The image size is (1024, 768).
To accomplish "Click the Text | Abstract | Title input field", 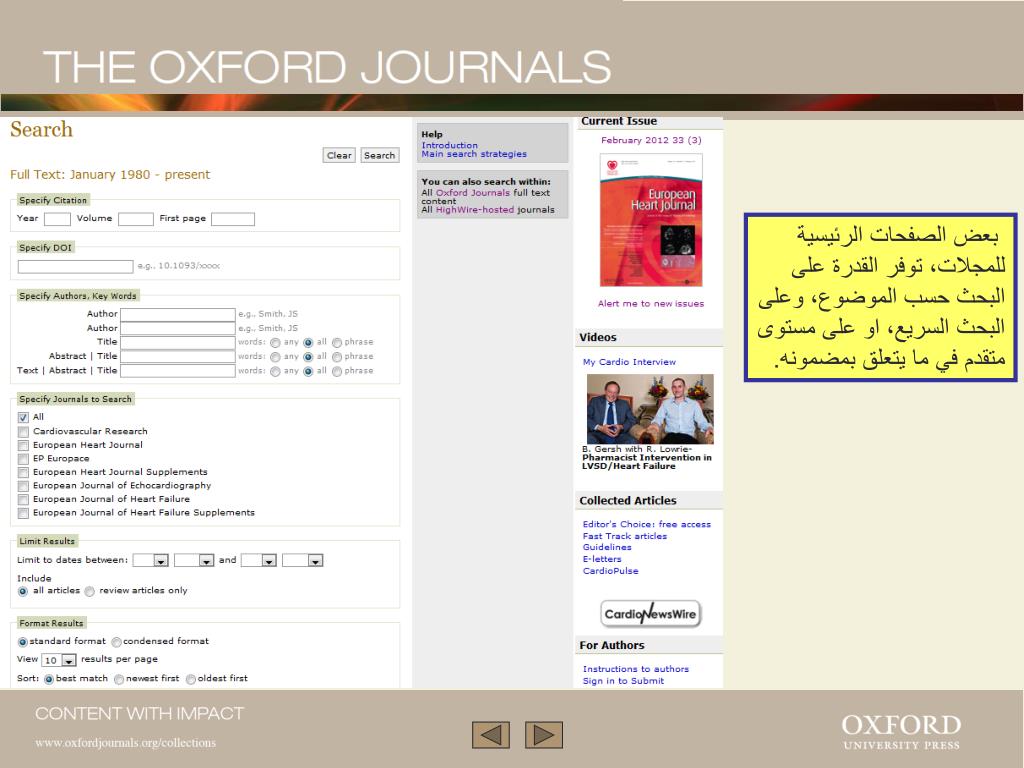I will (178, 371).
